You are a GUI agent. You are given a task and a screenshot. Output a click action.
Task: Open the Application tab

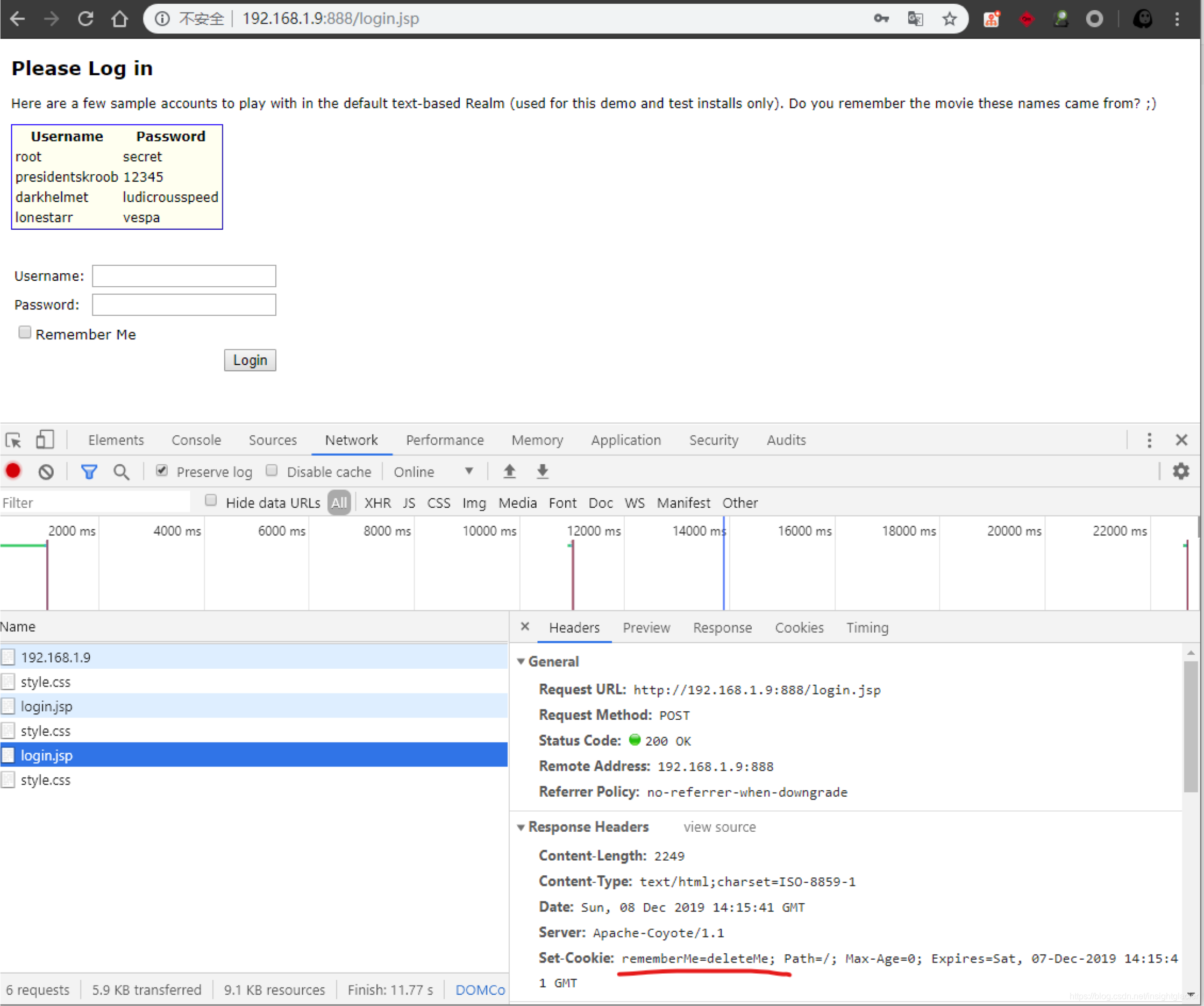click(626, 440)
